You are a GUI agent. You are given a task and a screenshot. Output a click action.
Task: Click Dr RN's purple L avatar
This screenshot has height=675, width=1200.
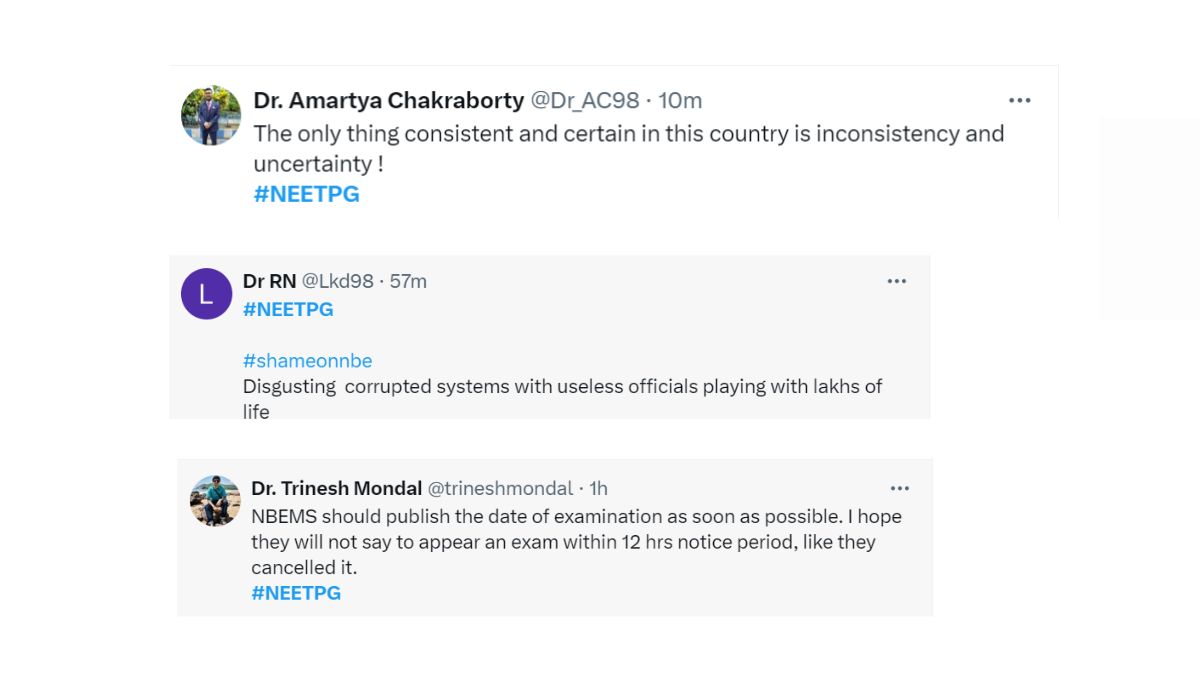[x=206, y=294]
